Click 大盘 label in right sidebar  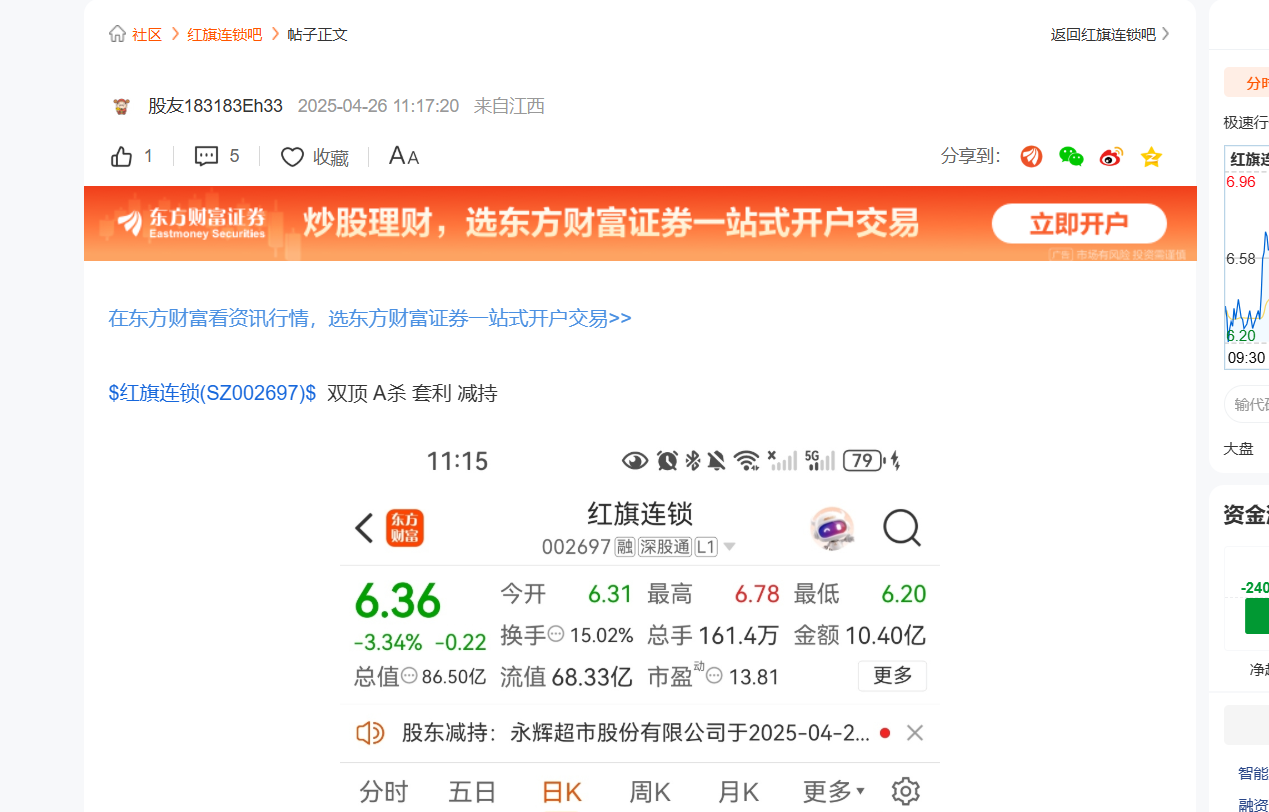click(x=1238, y=448)
